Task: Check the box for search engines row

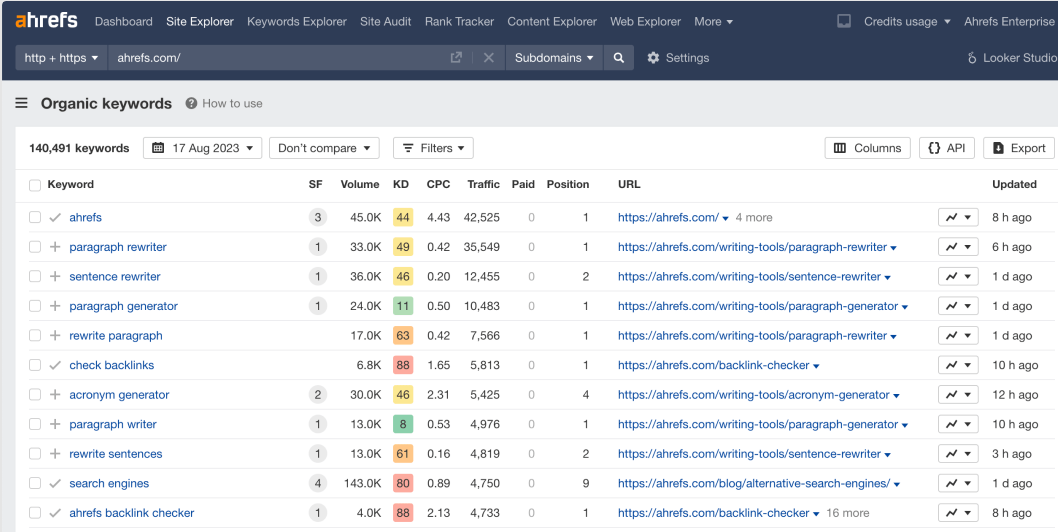Action: pos(35,483)
